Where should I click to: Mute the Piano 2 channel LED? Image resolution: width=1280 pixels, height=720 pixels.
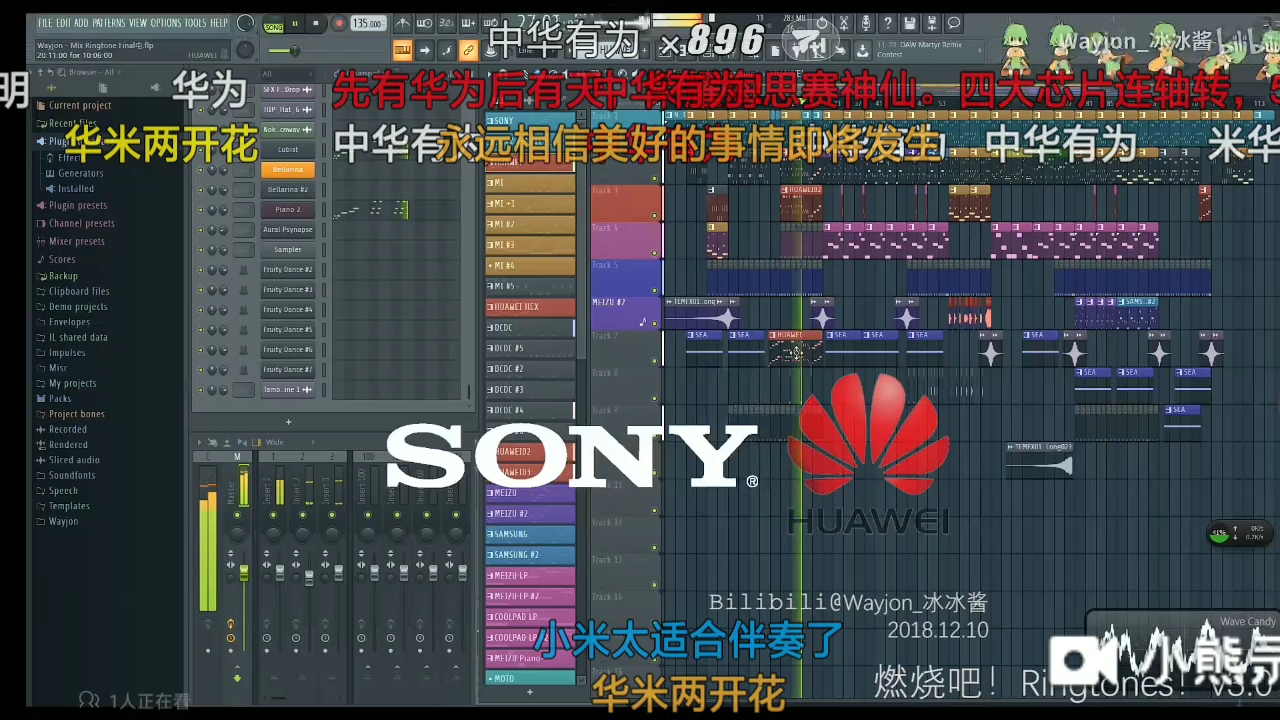point(200,209)
